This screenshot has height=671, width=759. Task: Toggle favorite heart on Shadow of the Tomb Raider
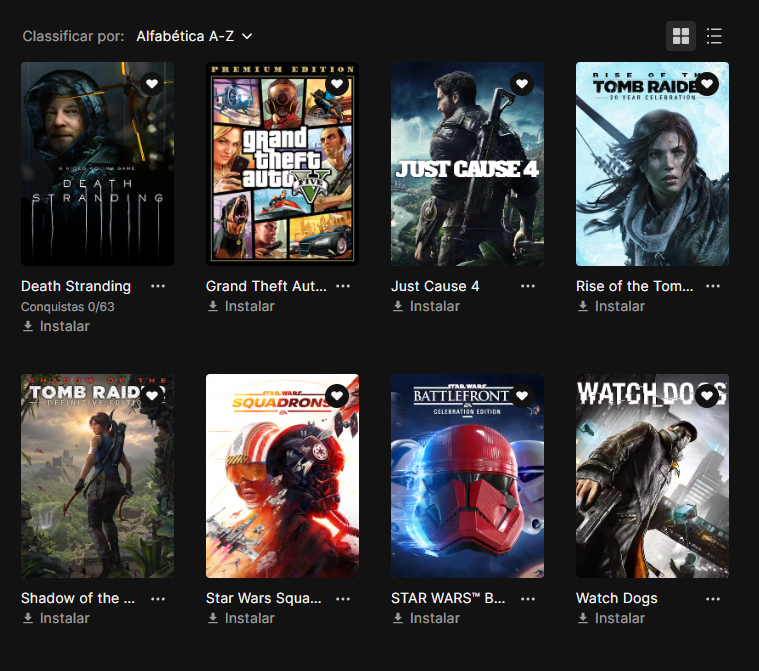[x=152, y=396]
